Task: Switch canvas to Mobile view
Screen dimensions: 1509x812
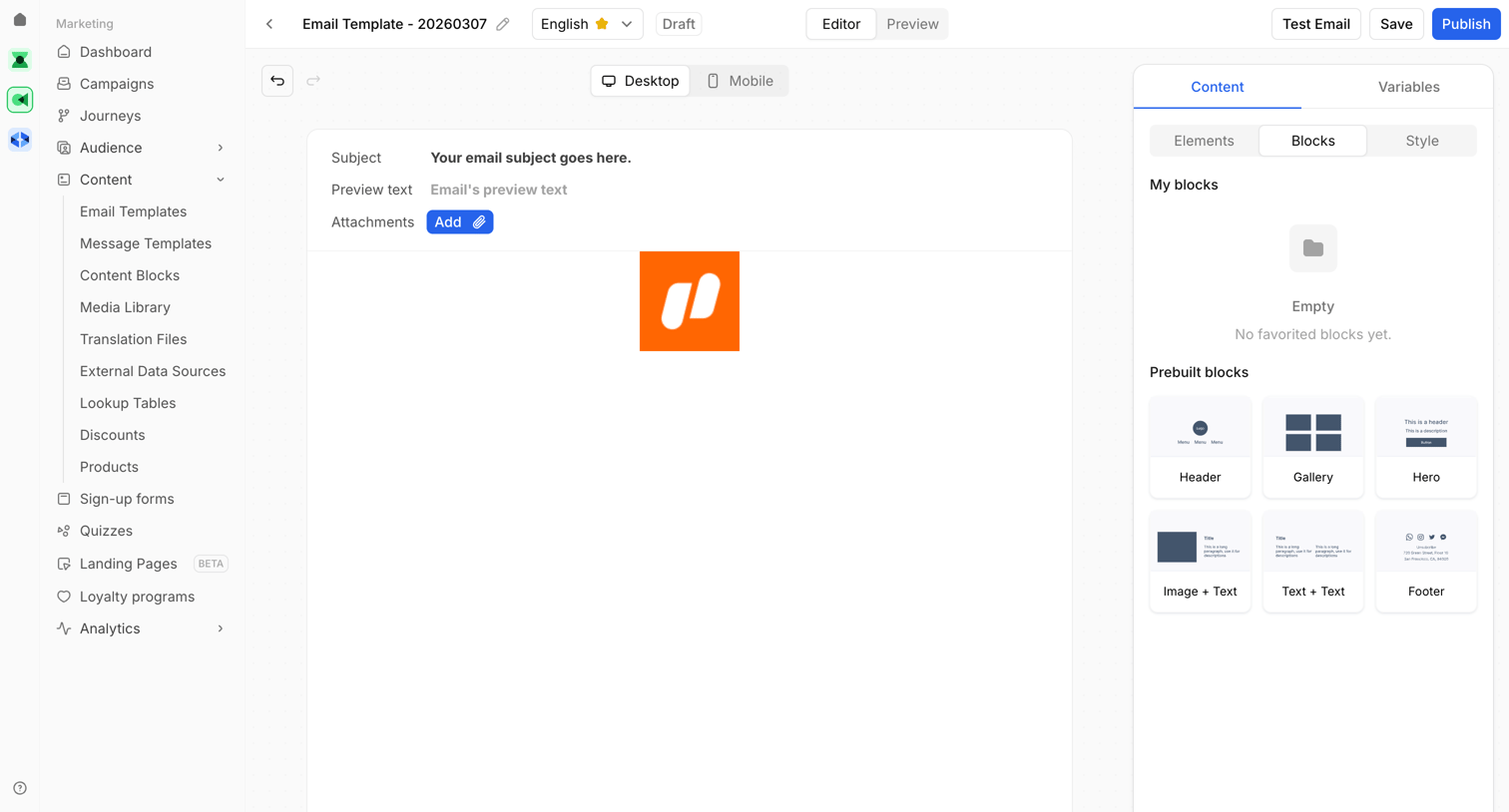Action: [x=740, y=81]
